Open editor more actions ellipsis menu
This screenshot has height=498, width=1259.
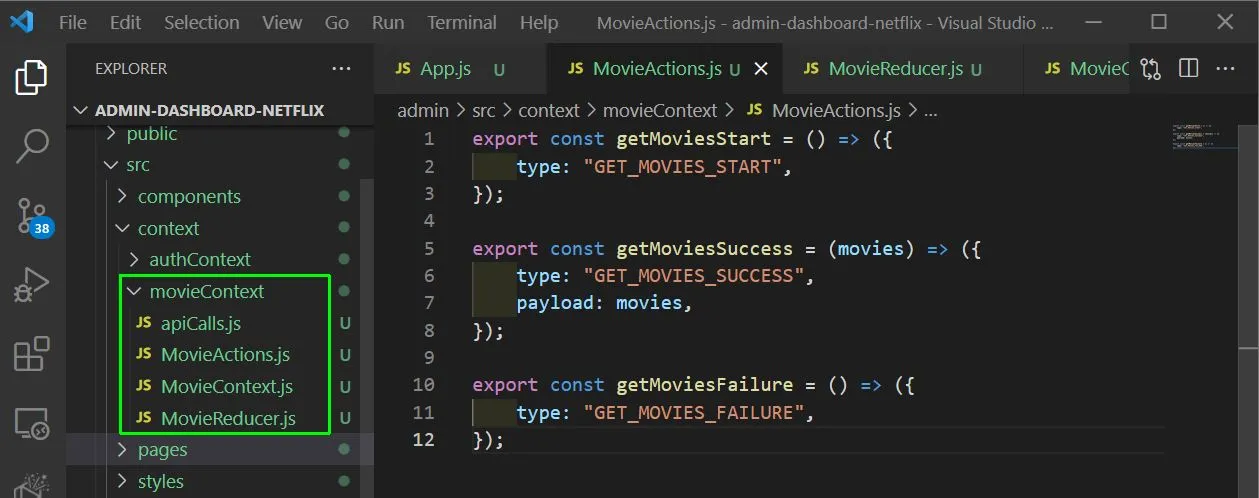(1225, 69)
